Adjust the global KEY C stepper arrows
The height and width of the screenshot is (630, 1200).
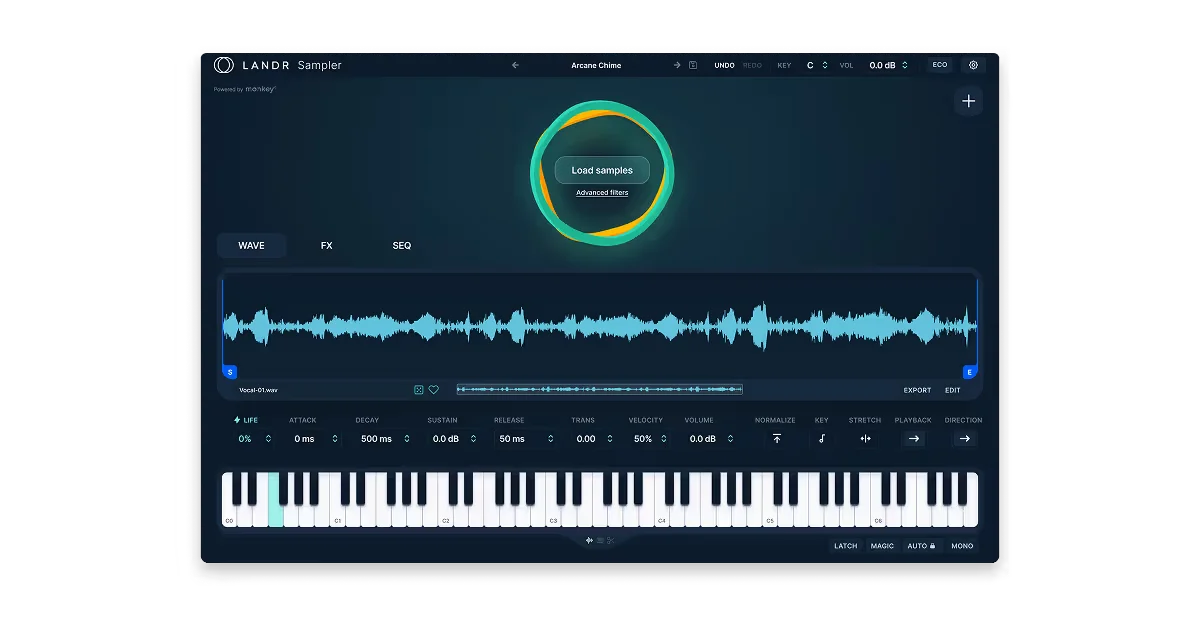(x=825, y=65)
